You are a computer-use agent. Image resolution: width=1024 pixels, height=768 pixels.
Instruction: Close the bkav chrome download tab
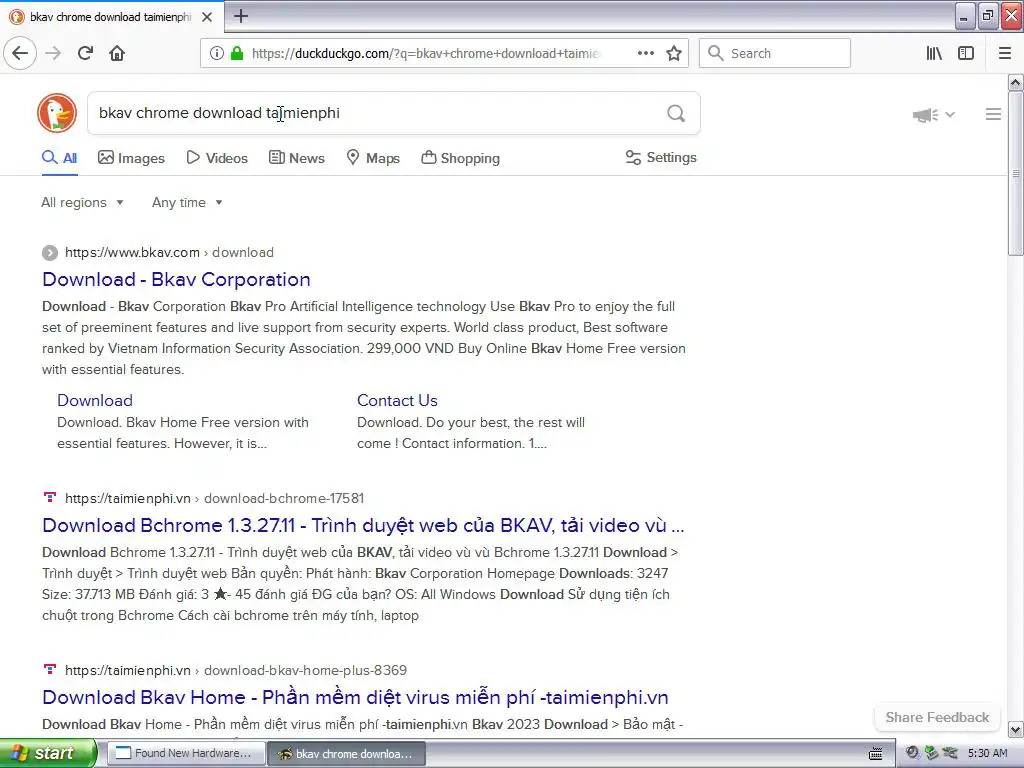[207, 17]
